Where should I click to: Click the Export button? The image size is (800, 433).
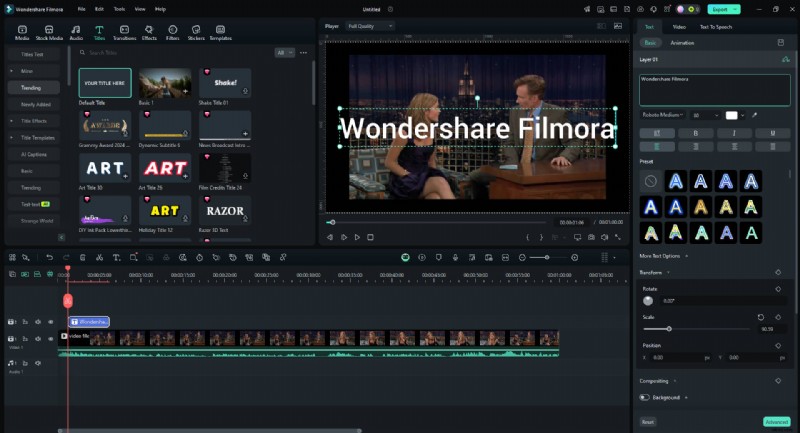[x=721, y=9]
